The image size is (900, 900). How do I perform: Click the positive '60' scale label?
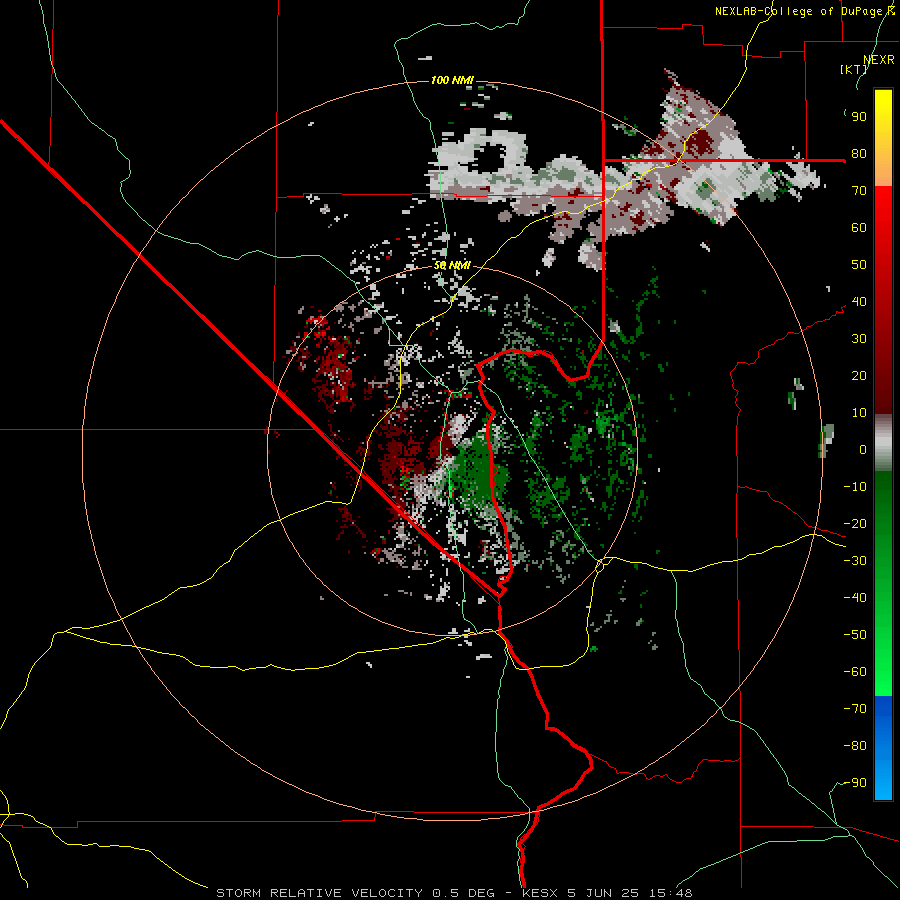pos(859,227)
